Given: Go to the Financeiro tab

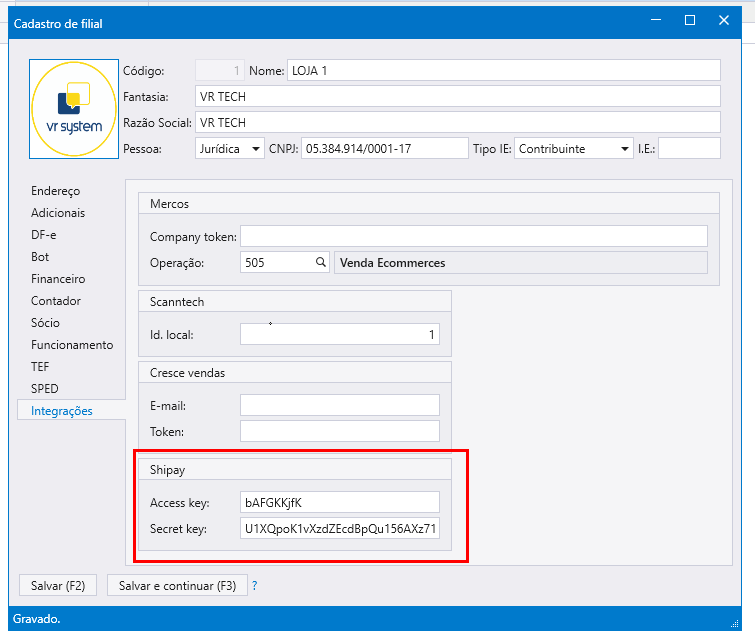Looking at the screenshot, I should point(58,279).
